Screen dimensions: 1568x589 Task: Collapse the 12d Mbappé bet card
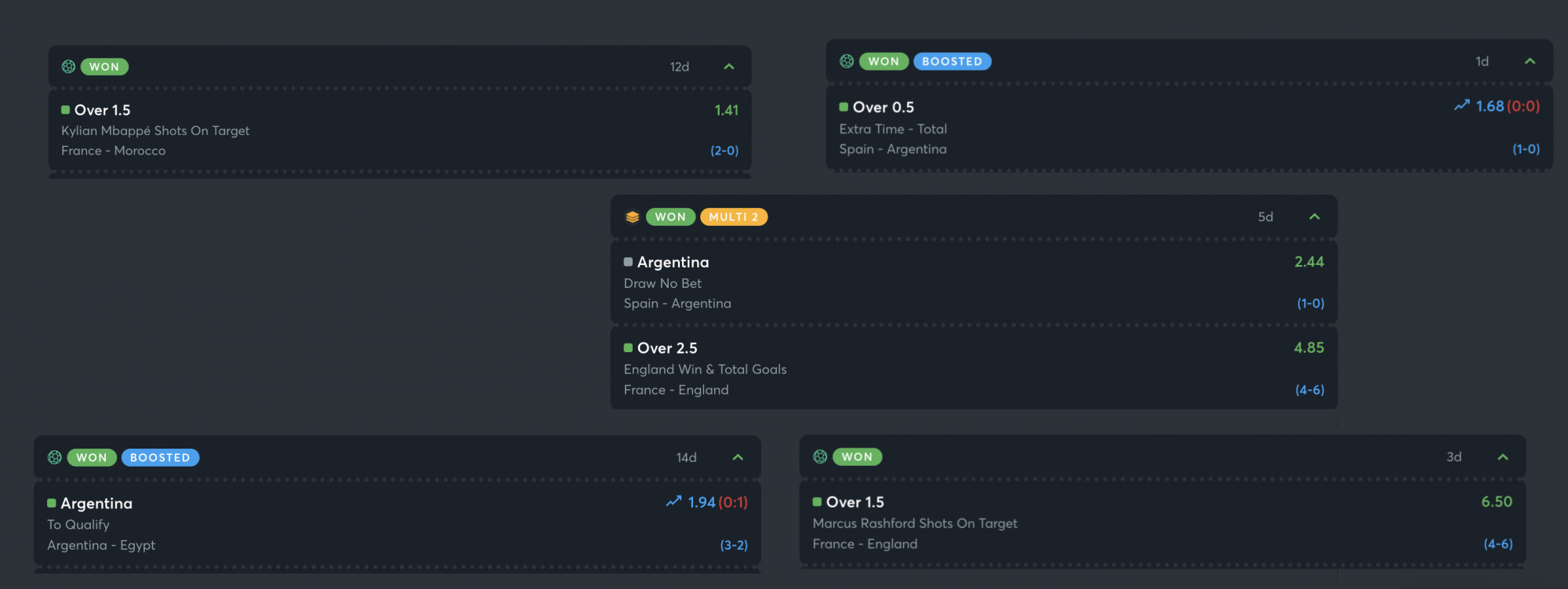[729, 67]
